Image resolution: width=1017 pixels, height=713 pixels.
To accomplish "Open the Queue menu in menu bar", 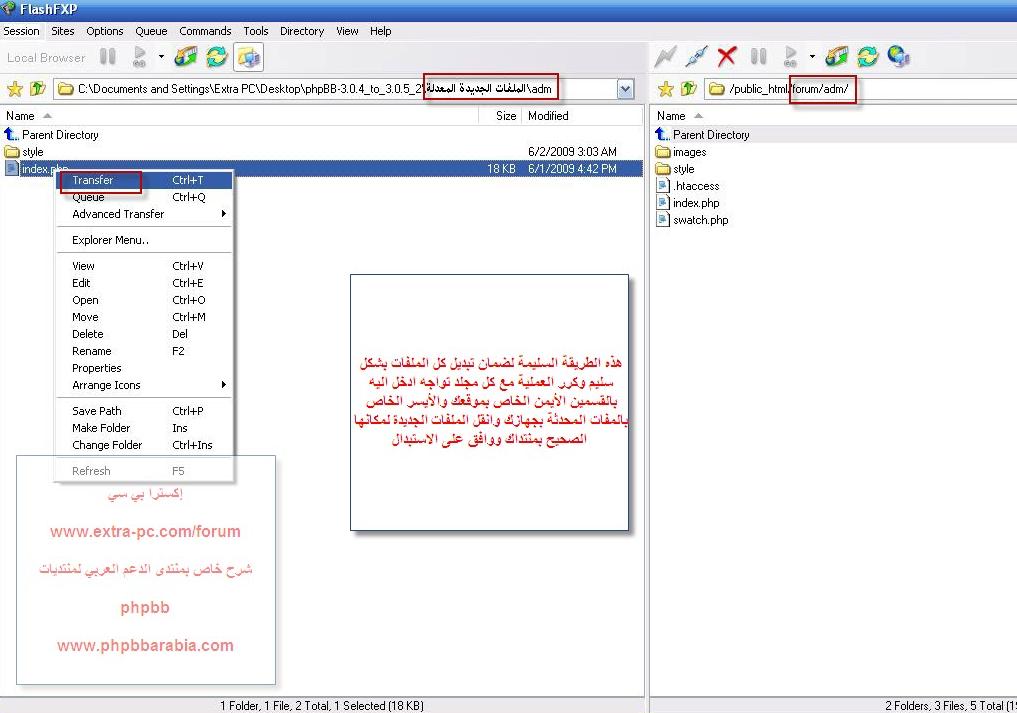I will point(151,31).
